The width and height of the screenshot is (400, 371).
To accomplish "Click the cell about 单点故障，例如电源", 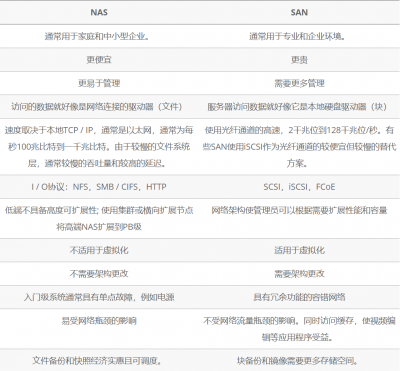I will 99,297.
